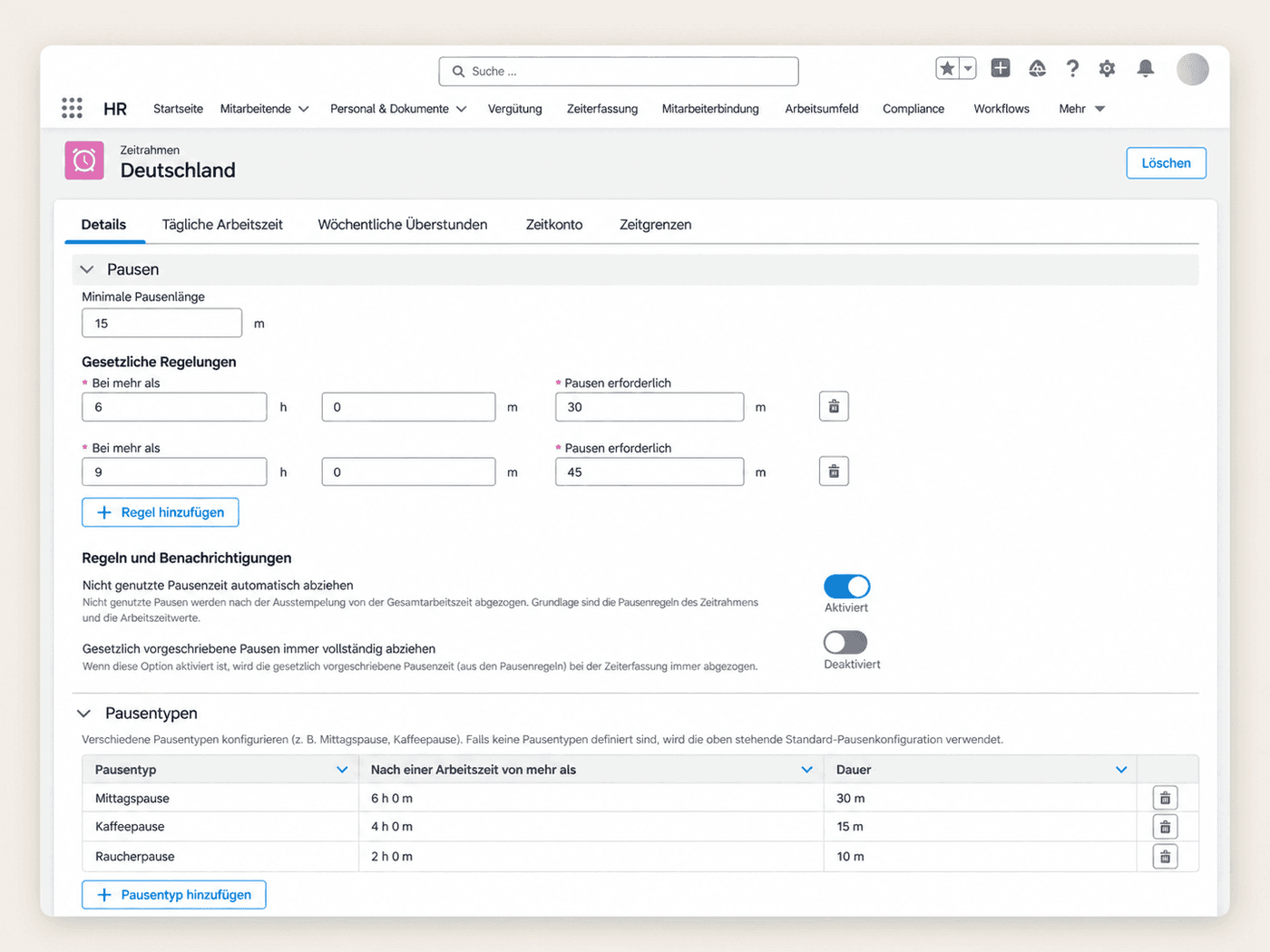Click minutes field in second rule row

coord(408,472)
